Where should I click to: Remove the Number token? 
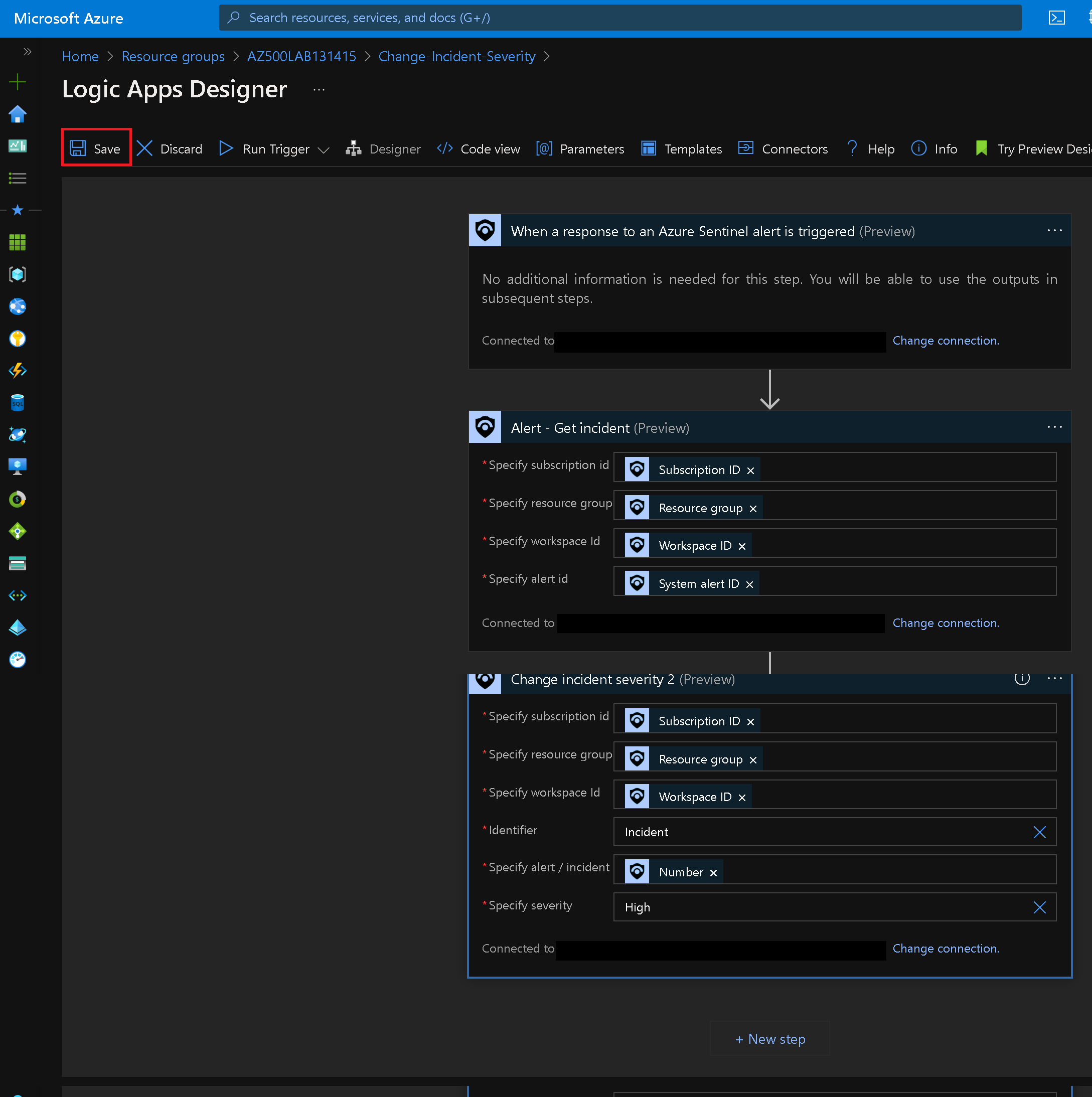(x=713, y=873)
